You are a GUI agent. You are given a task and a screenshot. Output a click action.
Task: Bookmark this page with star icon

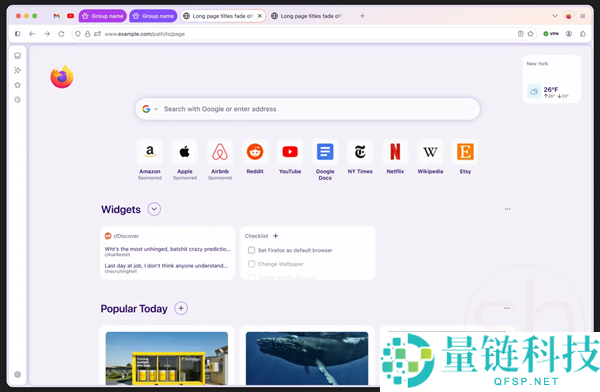pos(530,34)
